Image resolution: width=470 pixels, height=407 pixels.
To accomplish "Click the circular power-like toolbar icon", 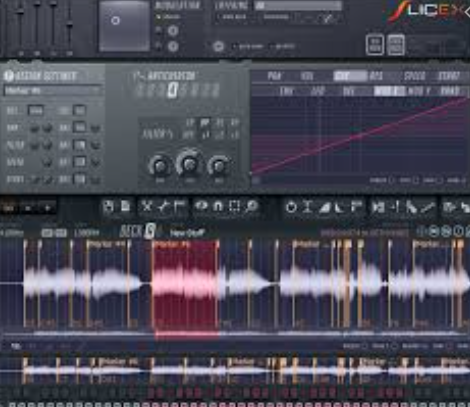I will [291, 207].
